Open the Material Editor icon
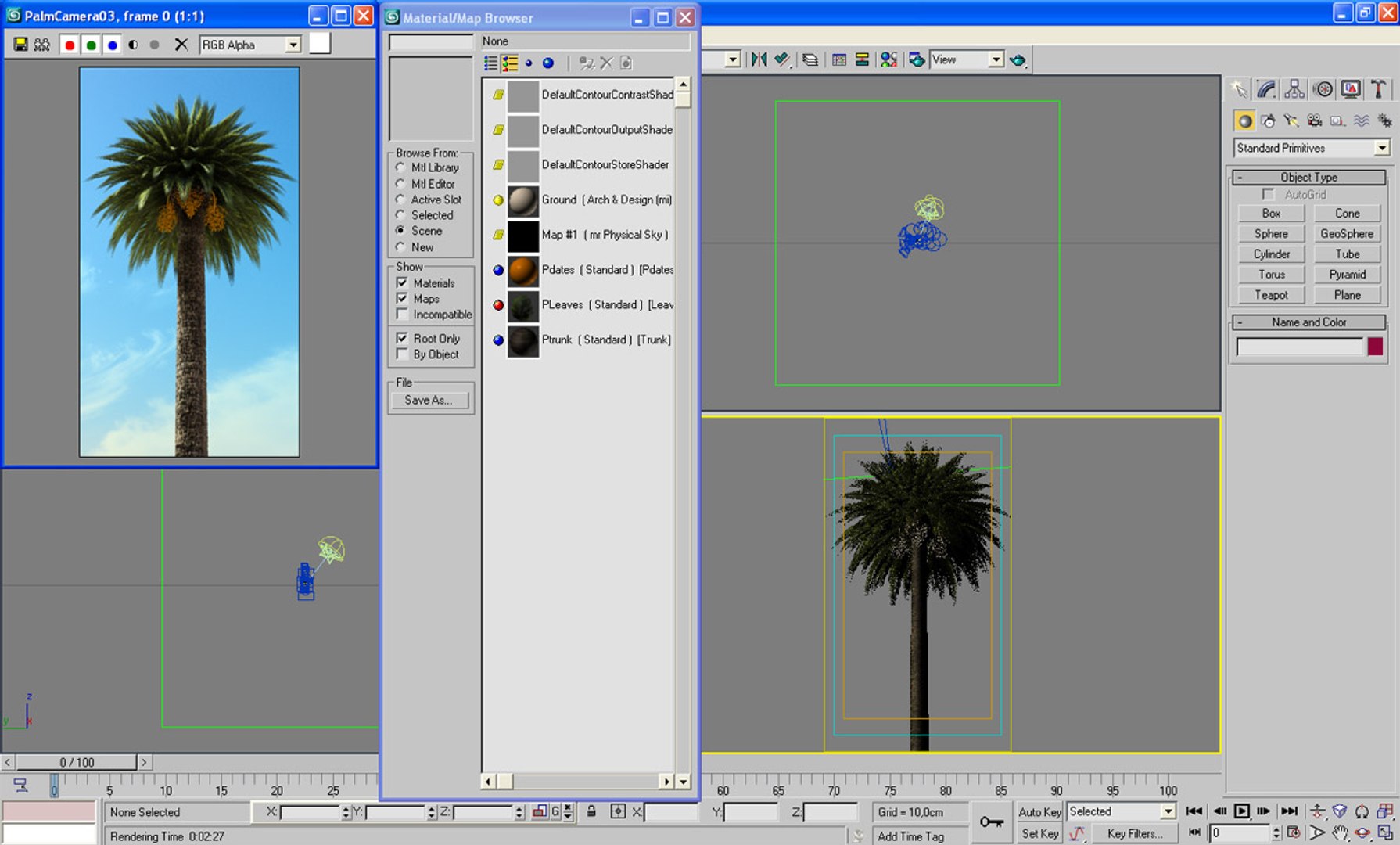1400x845 pixels. (888, 59)
